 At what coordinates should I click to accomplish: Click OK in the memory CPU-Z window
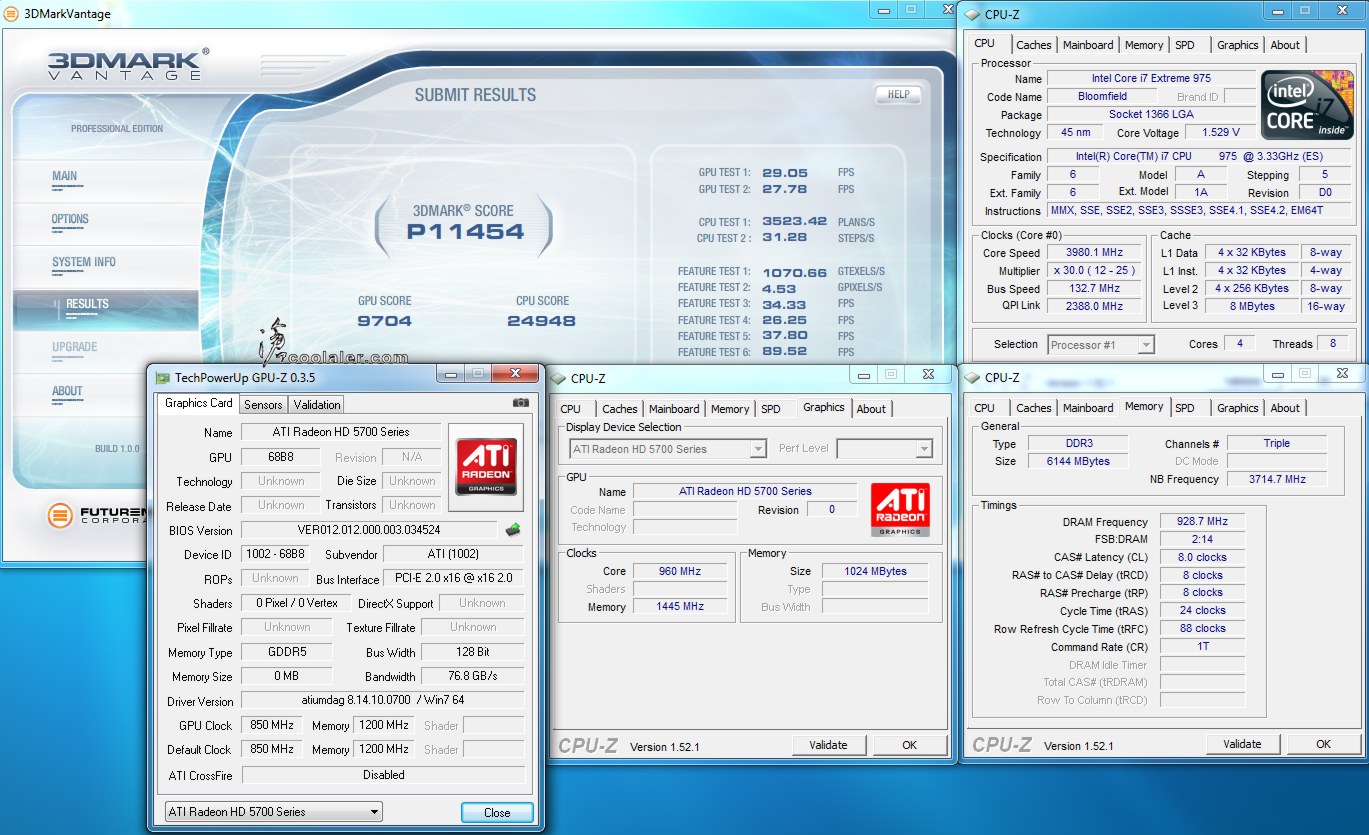pos(1323,744)
